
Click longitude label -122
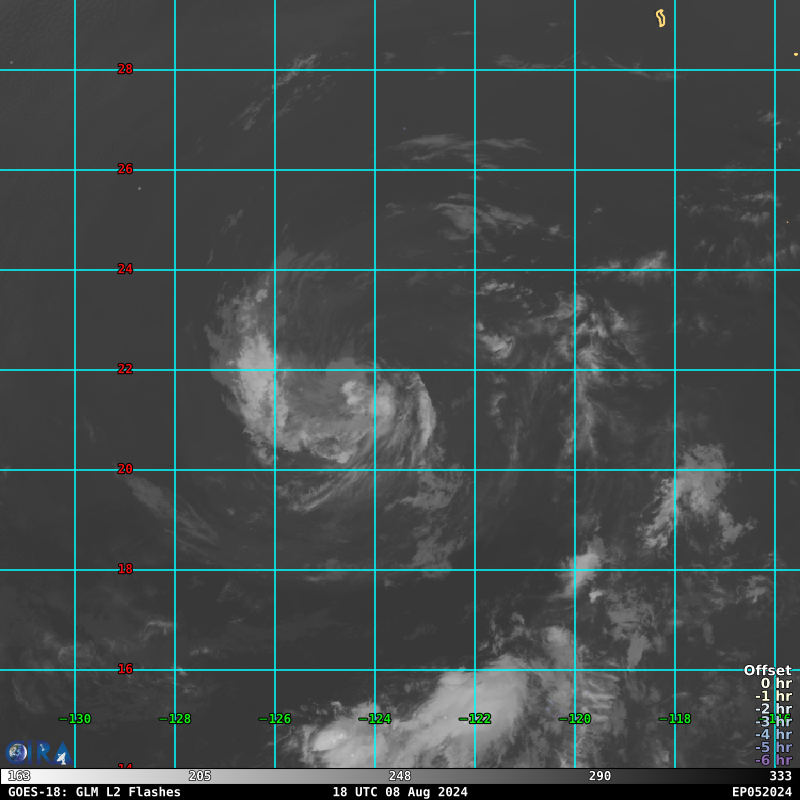(x=475, y=719)
